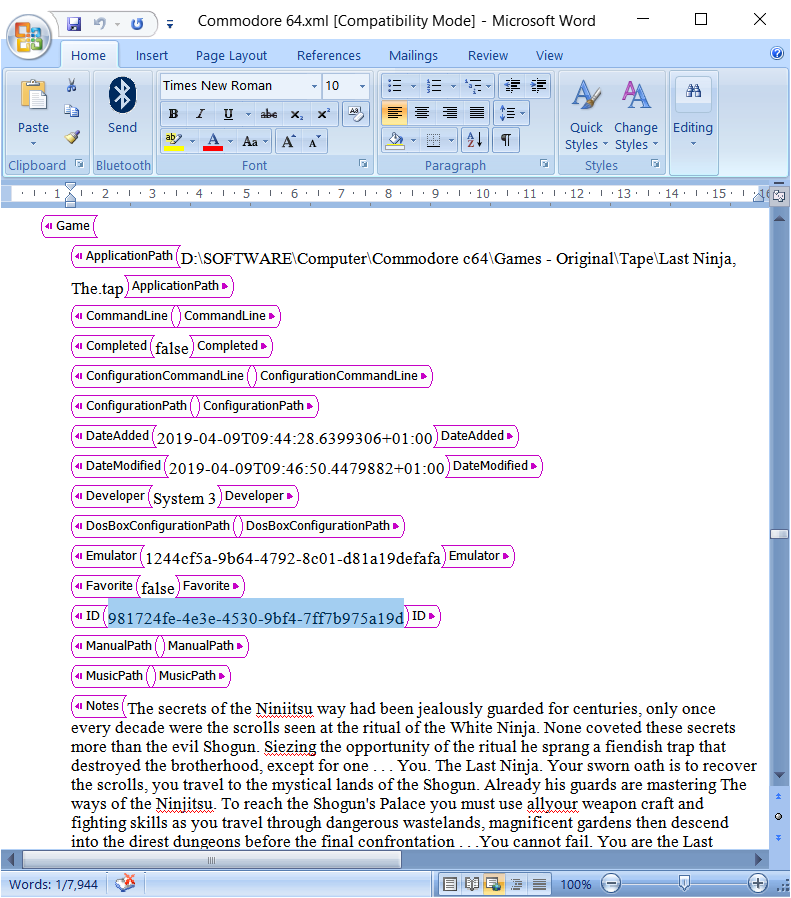Customize Quick Access Toolbar dropdown
This screenshot has height=898, width=791.
[170, 24]
